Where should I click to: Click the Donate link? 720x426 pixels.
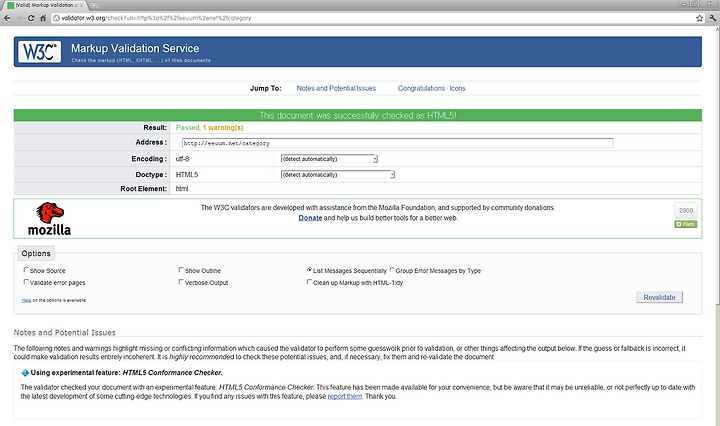coord(310,218)
